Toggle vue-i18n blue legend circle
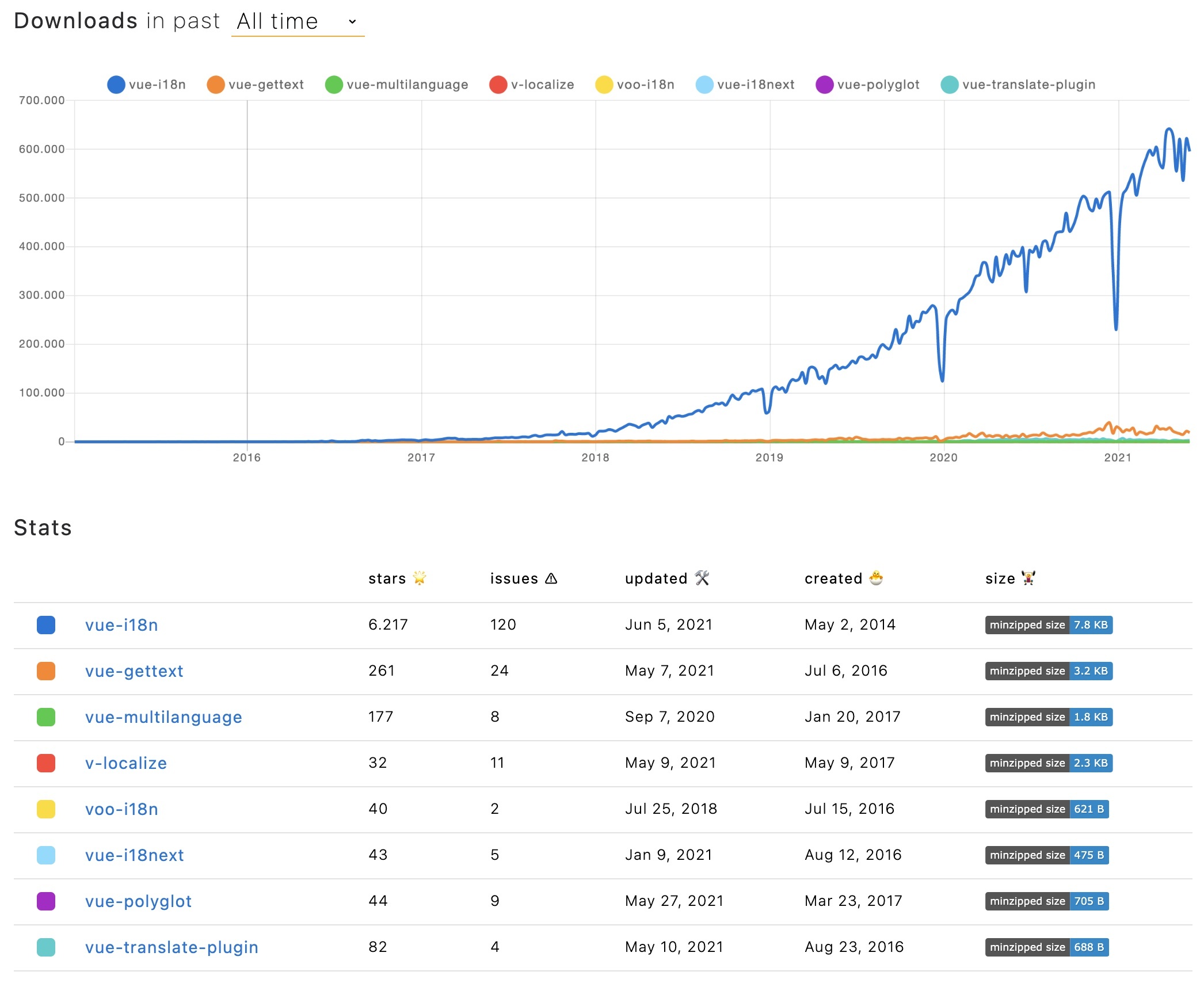This screenshot has height=983, width=1204. click(x=116, y=85)
